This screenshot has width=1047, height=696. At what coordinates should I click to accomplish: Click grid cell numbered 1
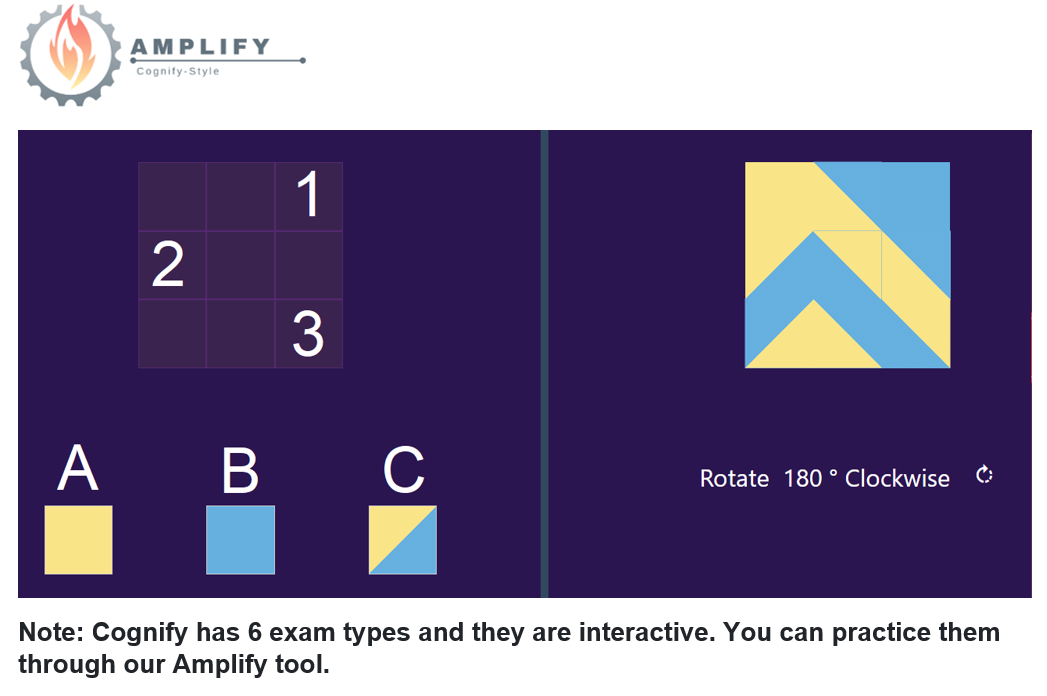click(x=308, y=196)
